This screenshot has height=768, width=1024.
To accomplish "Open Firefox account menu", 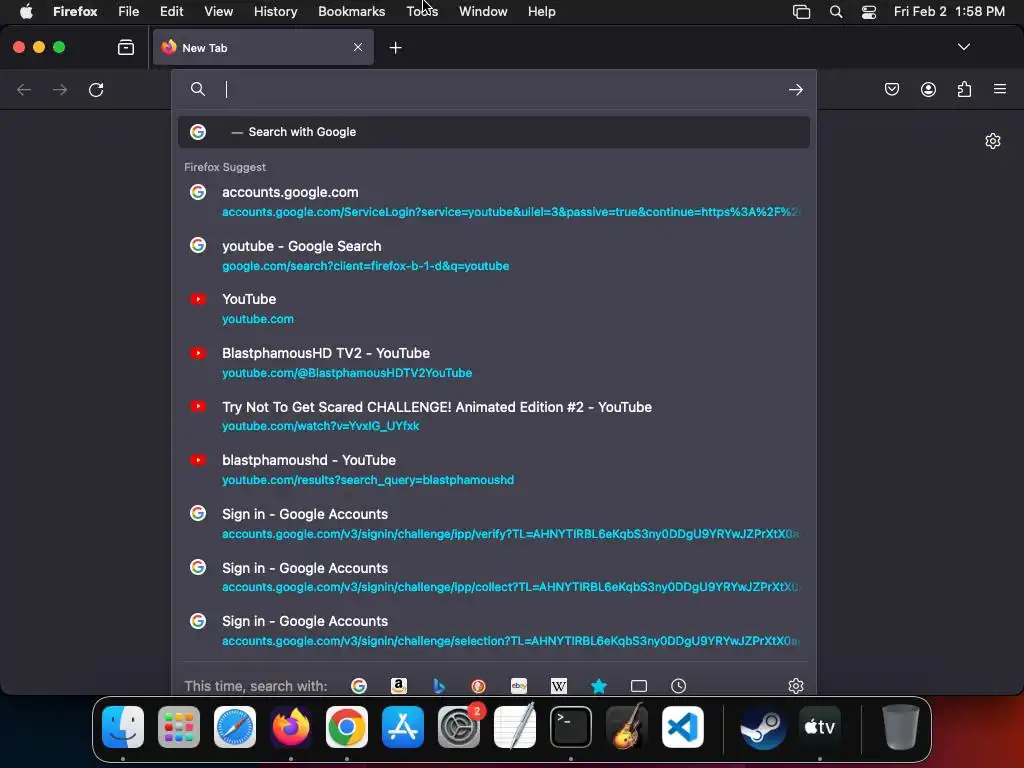I will (x=928, y=89).
